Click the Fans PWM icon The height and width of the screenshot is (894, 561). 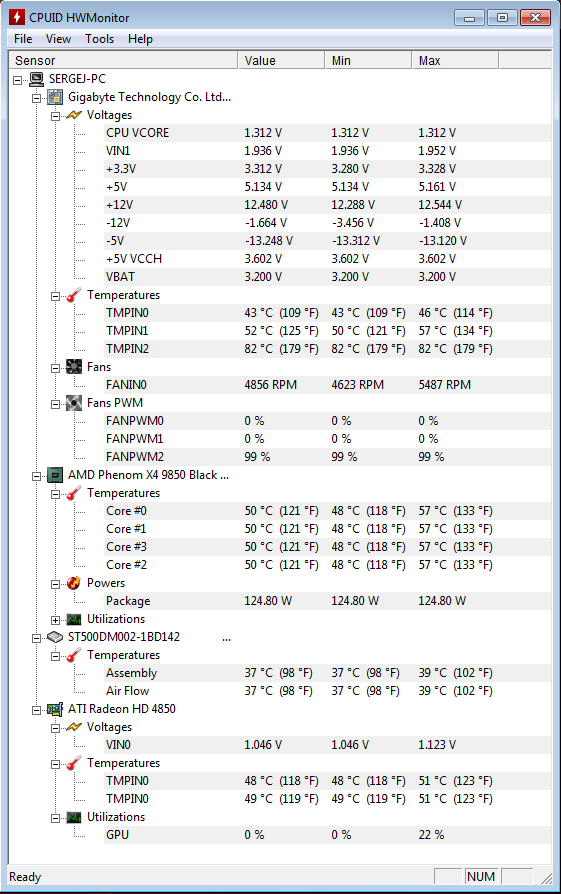[x=74, y=403]
